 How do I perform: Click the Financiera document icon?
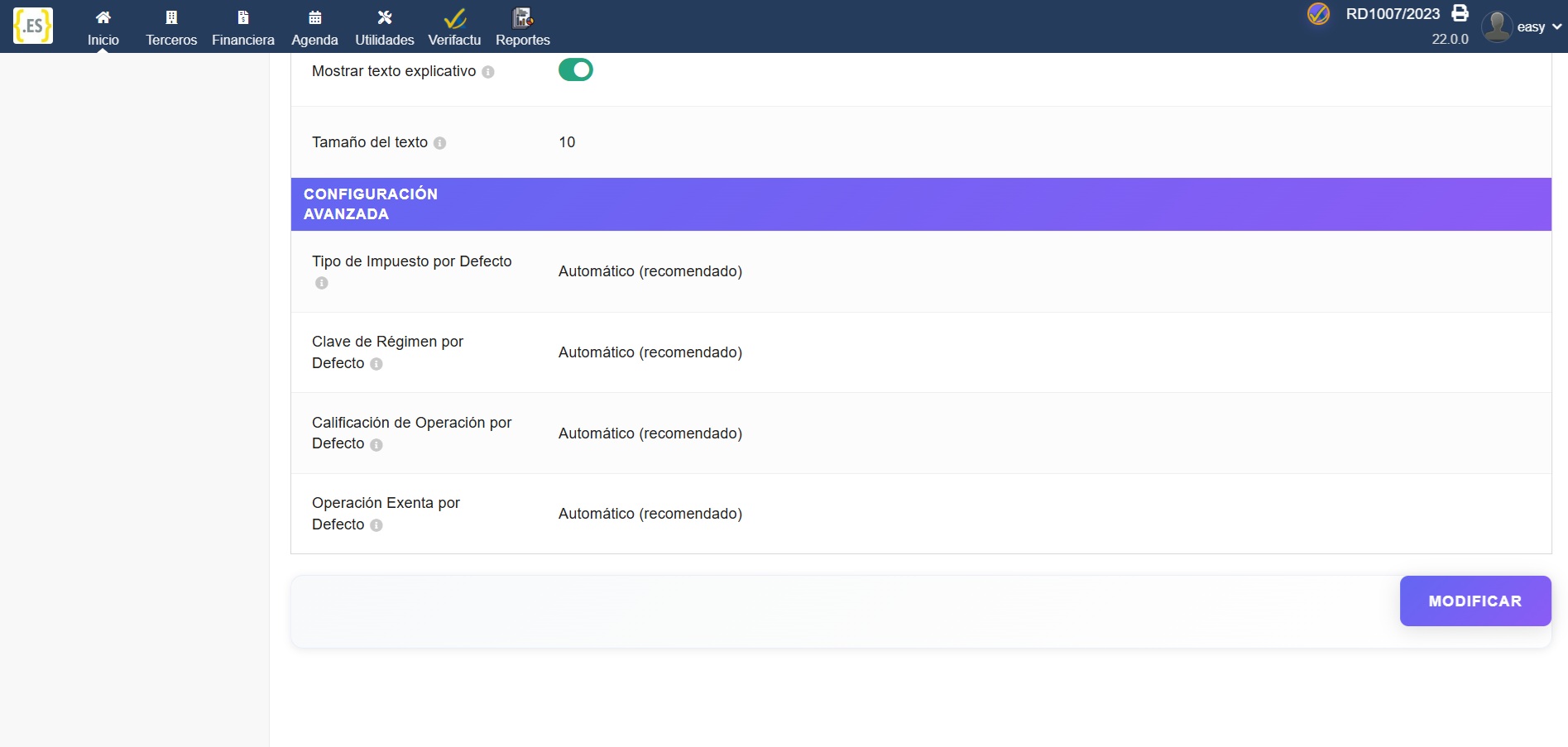[x=242, y=17]
